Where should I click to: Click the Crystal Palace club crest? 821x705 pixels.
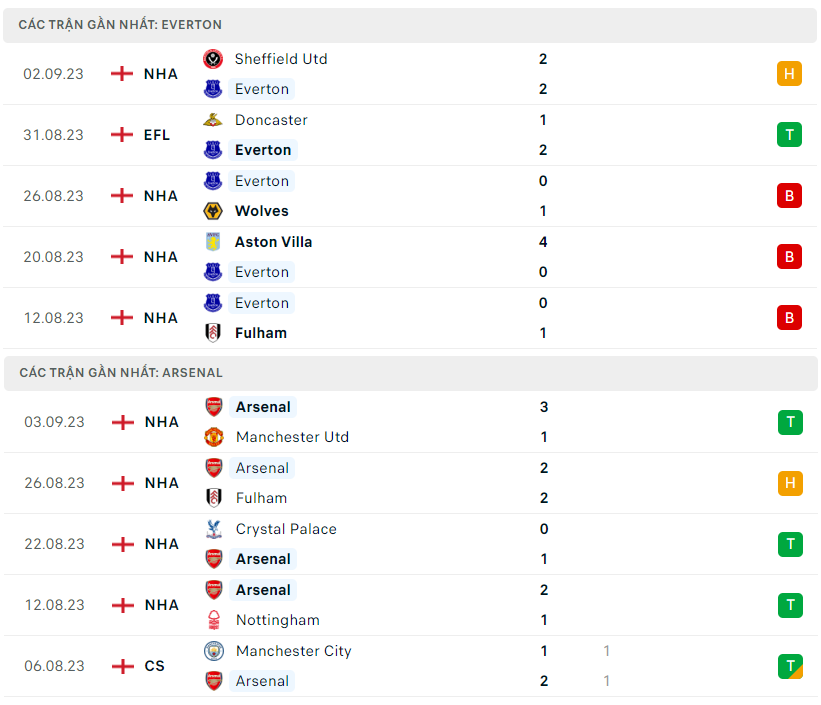point(214,529)
